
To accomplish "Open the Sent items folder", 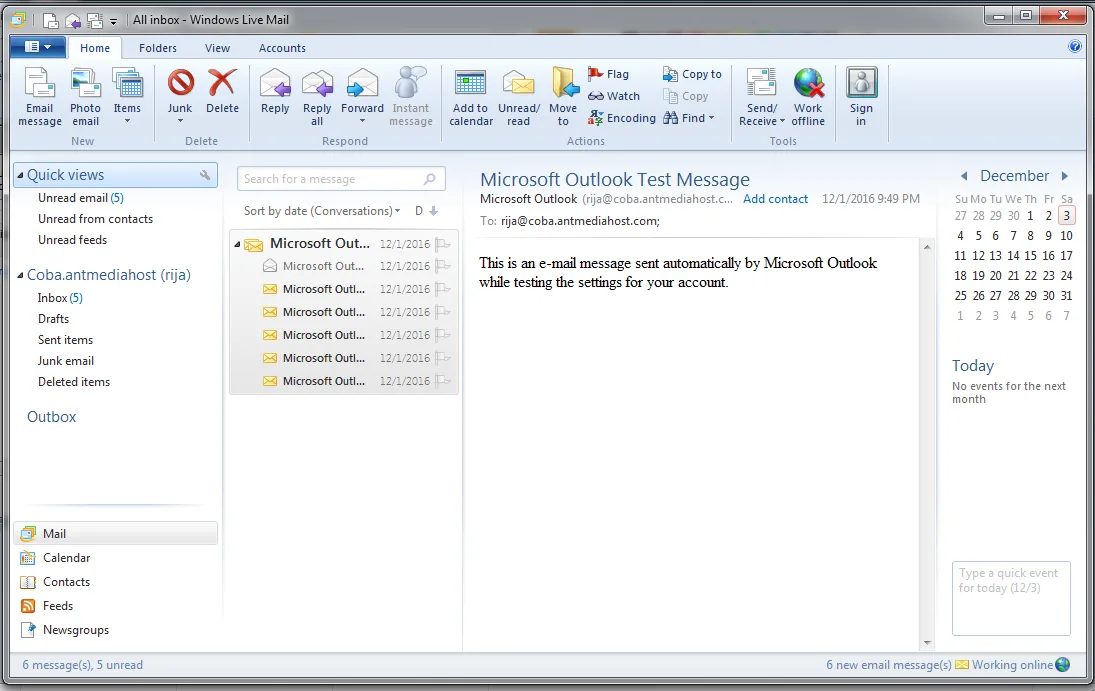I will pos(66,340).
